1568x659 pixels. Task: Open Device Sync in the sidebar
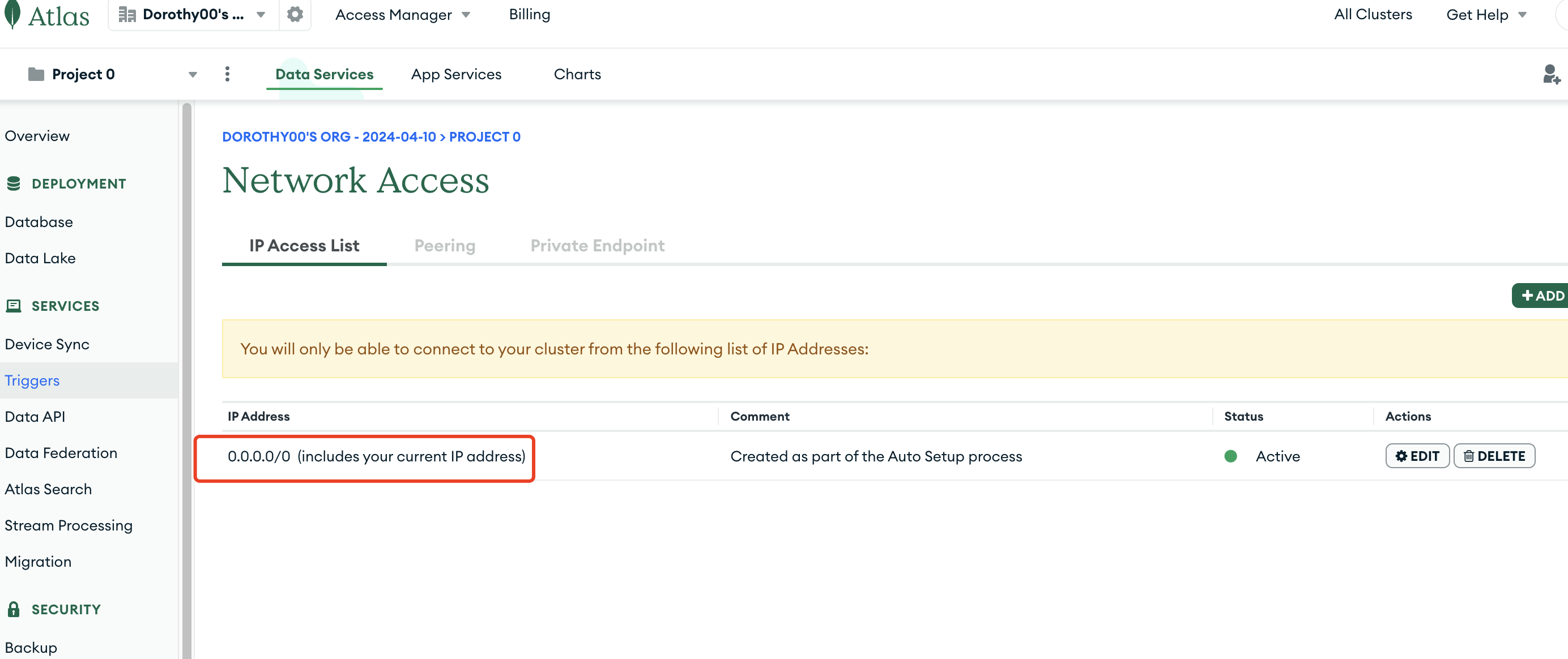click(x=47, y=344)
